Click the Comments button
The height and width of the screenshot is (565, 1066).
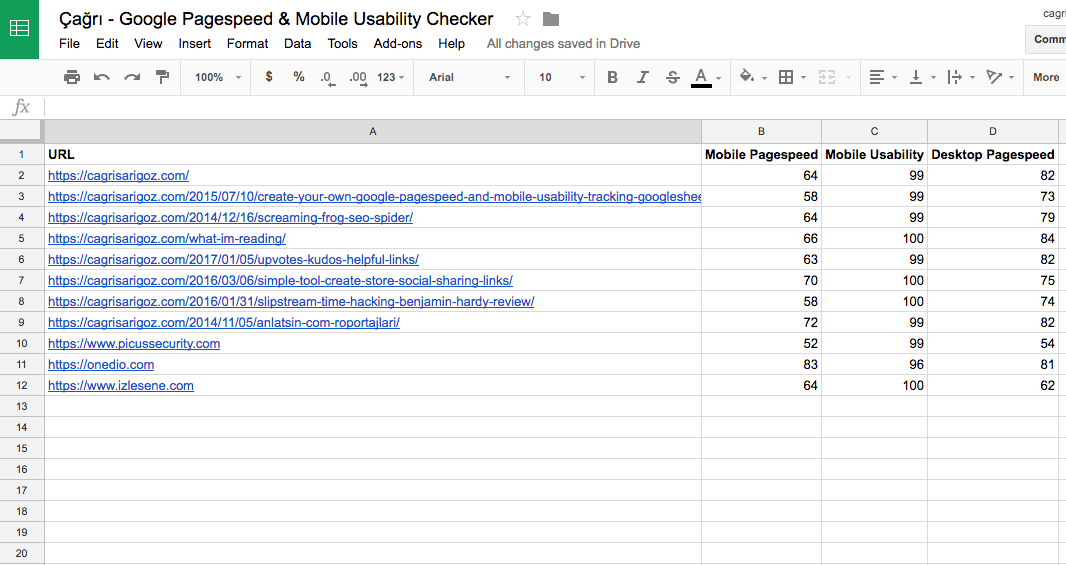[x=1046, y=39]
